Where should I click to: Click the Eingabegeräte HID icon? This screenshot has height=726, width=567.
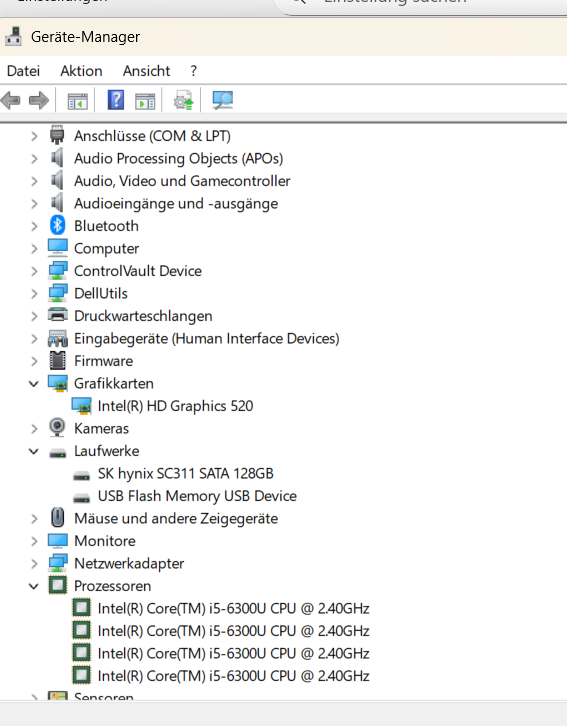(57, 338)
